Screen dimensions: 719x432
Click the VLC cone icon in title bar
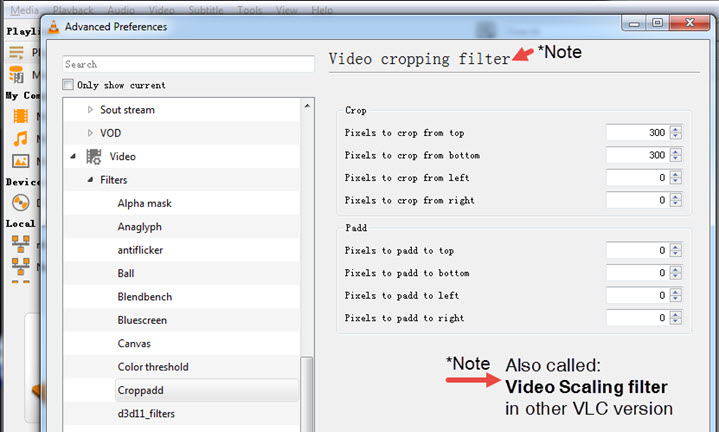click(x=54, y=27)
